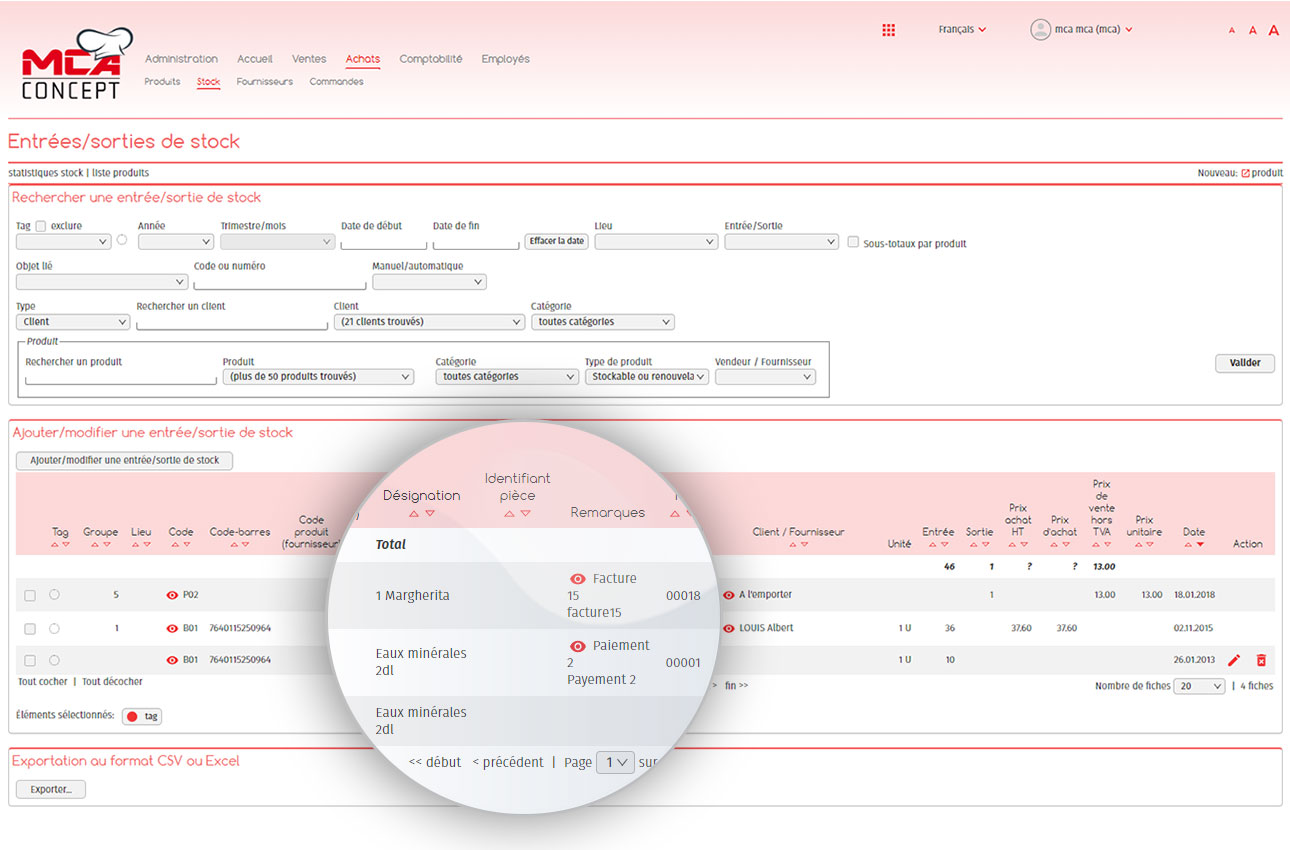Screen dimensions: 1290x850
Task: Click eye icon beside A l'emporter
Action: [x=728, y=595]
